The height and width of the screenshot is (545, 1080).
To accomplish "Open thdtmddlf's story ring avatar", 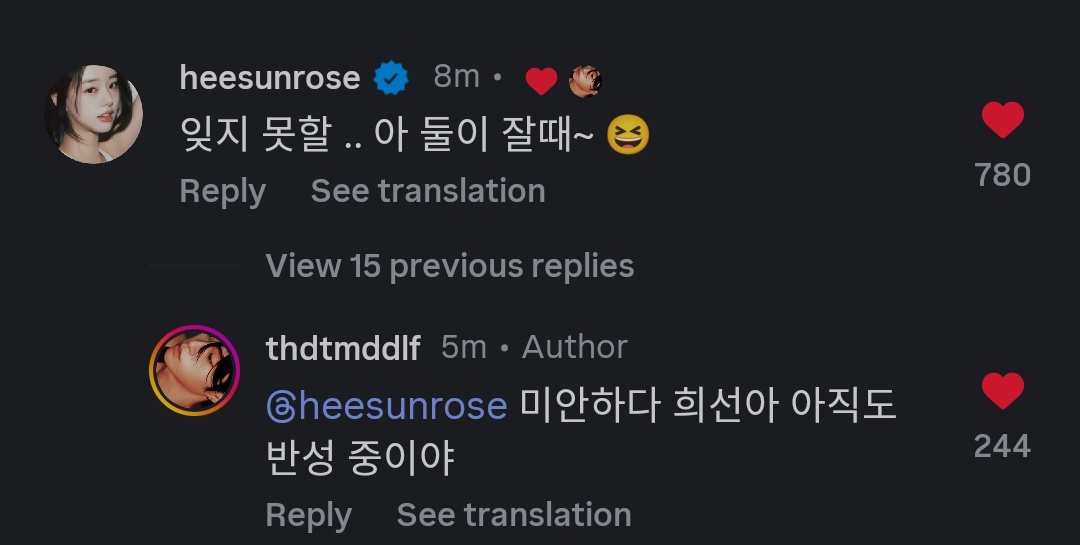I will click(x=194, y=369).
